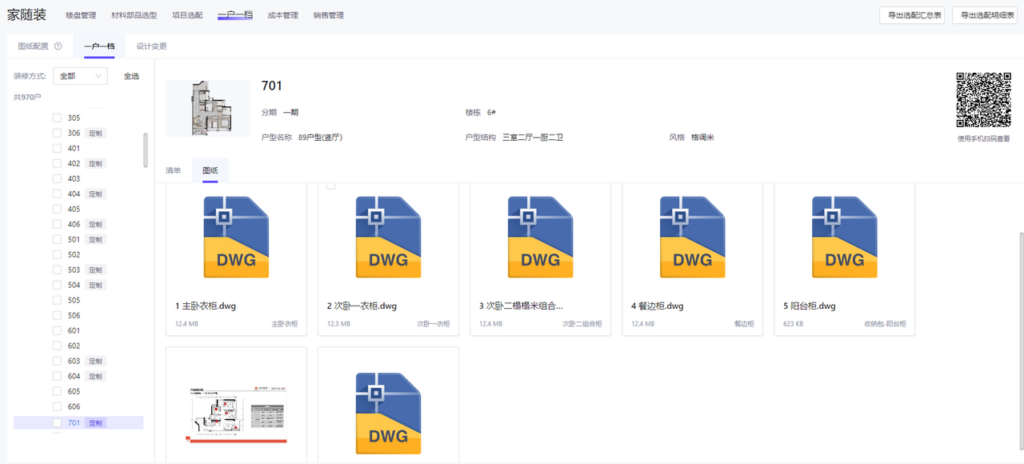The height and width of the screenshot is (464, 1024).
Task: Open the 2 次卧一衣柜.dwg file icon
Action: tap(388, 236)
